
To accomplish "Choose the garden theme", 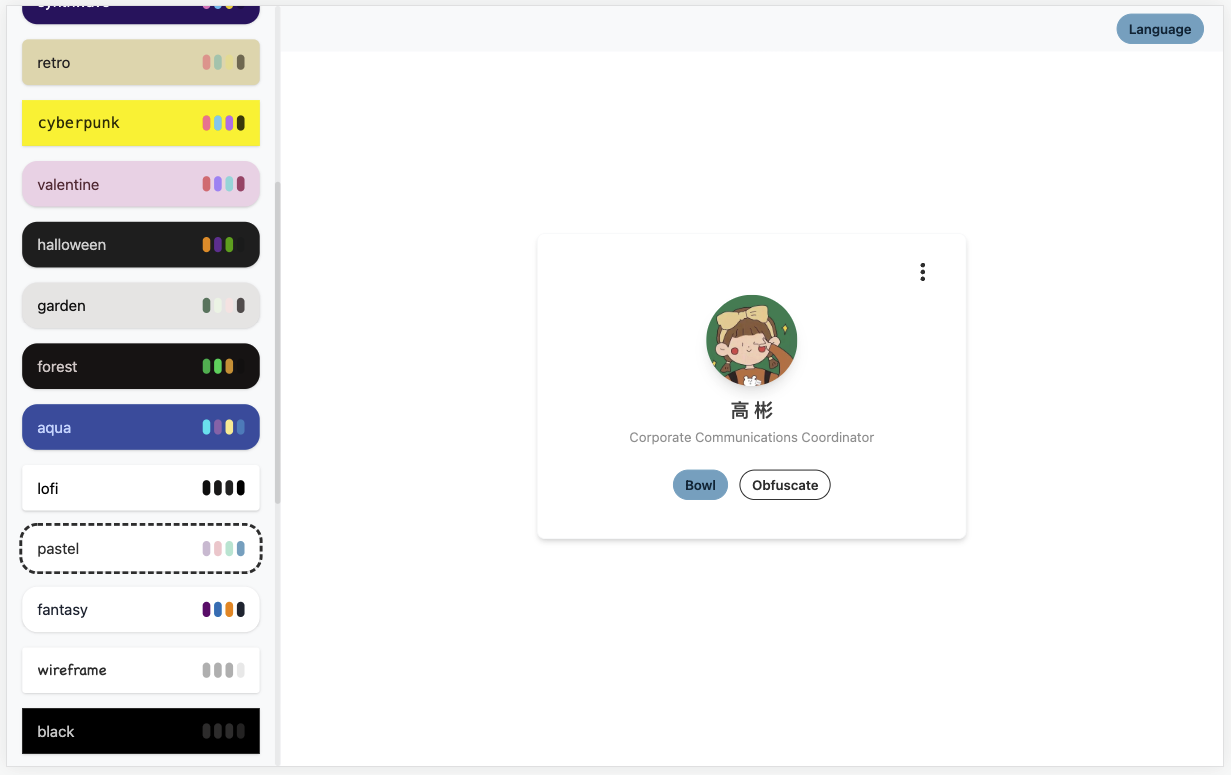I will coord(141,306).
